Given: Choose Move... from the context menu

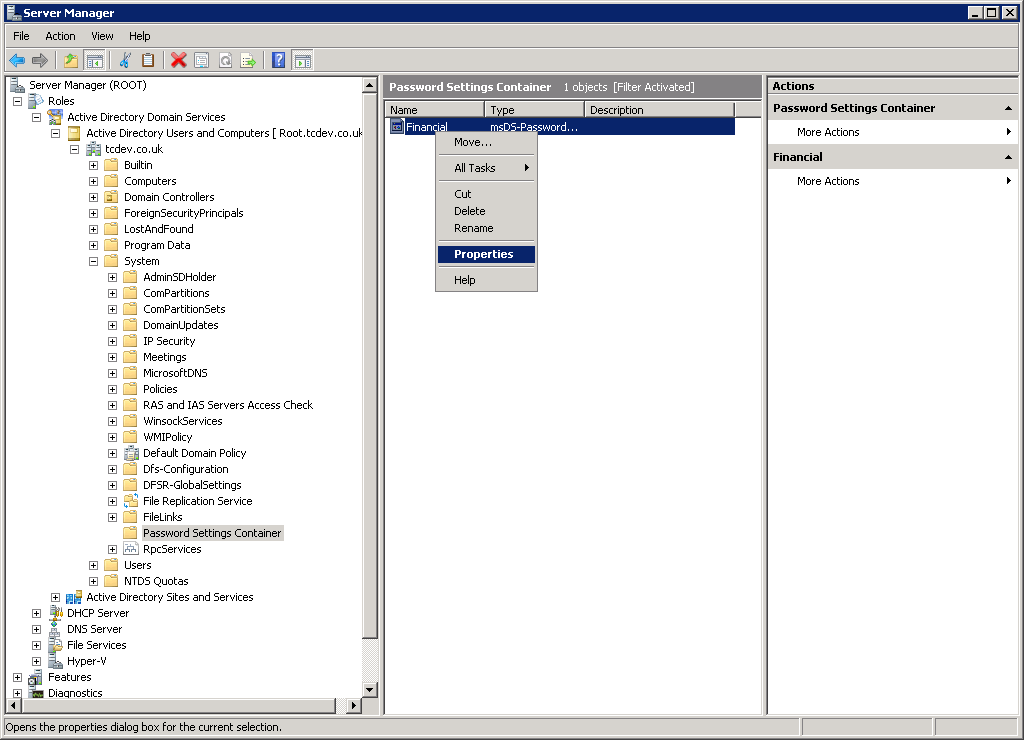Looking at the screenshot, I should (487, 142).
